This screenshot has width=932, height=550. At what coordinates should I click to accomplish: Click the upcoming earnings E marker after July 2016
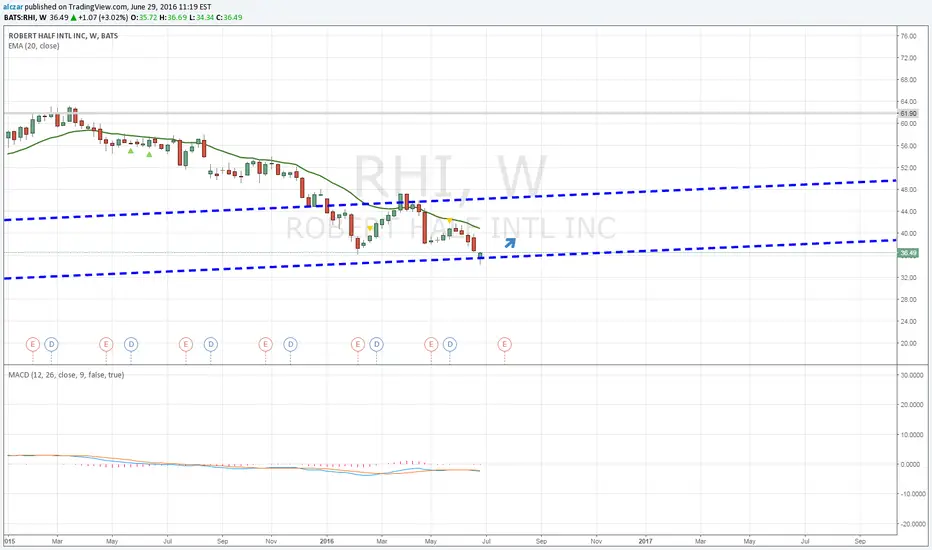pyautogui.click(x=505, y=344)
